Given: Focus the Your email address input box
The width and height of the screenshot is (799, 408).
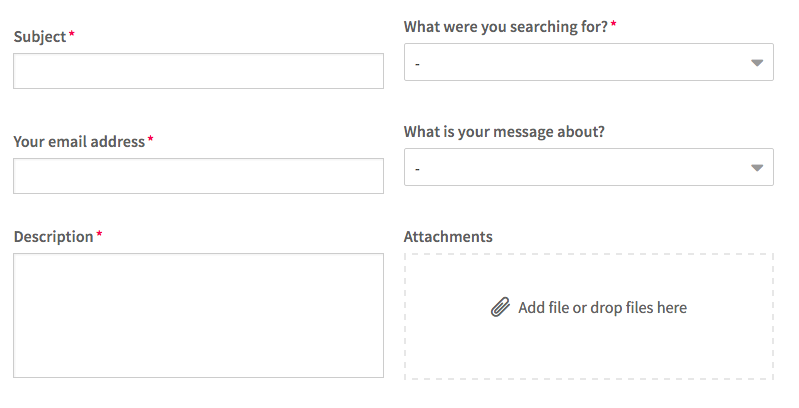Looking at the screenshot, I should [198, 176].
